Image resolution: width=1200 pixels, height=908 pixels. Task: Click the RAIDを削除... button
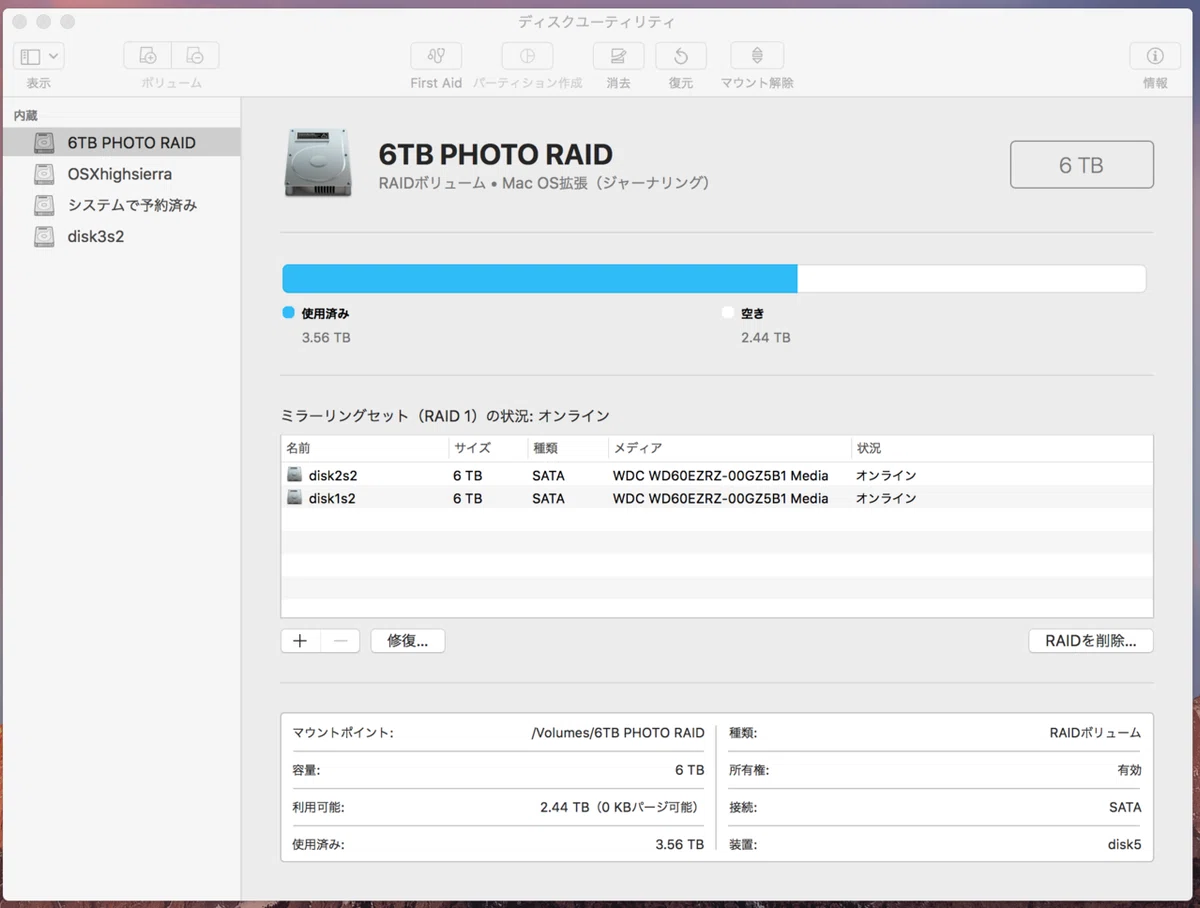pyautogui.click(x=1091, y=641)
